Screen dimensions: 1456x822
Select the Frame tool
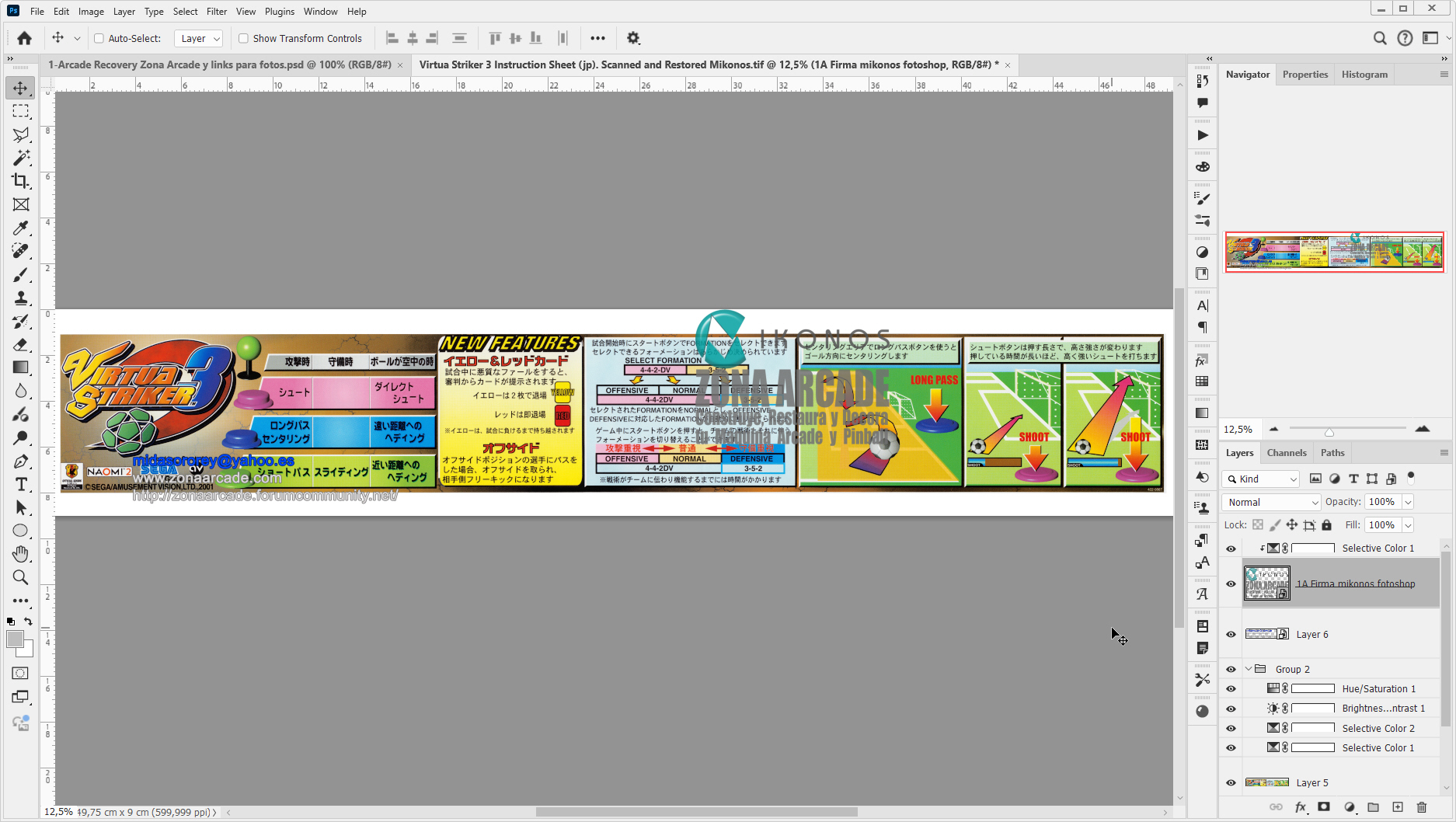point(21,204)
